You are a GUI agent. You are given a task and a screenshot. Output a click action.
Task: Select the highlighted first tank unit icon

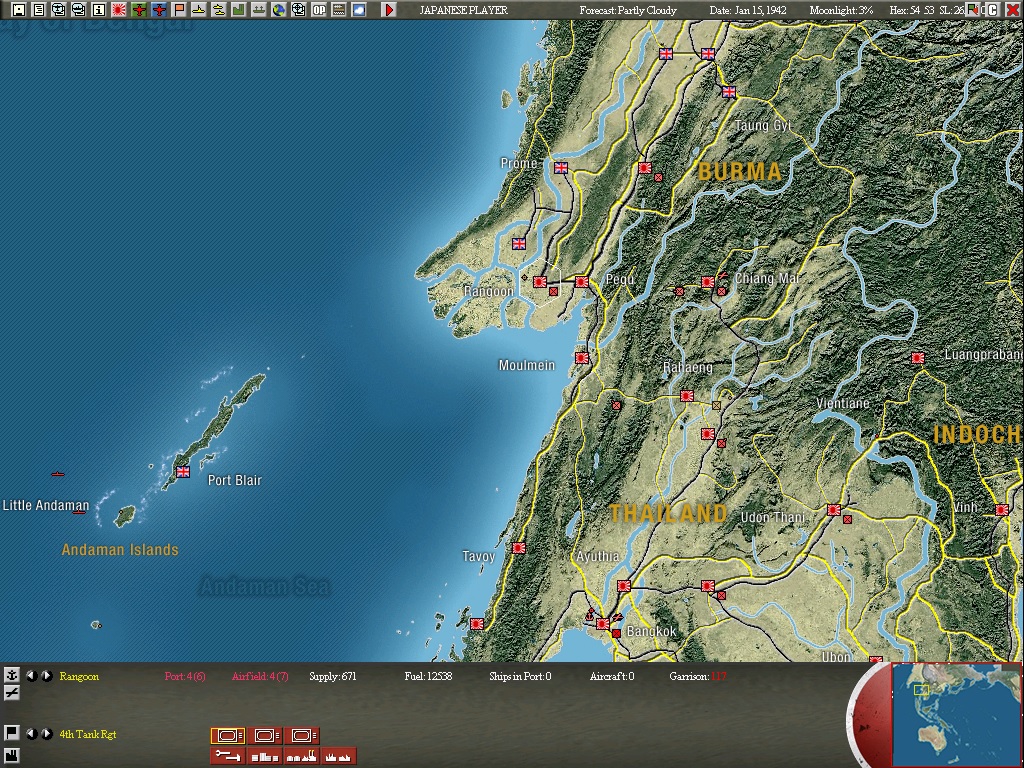(227, 736)
